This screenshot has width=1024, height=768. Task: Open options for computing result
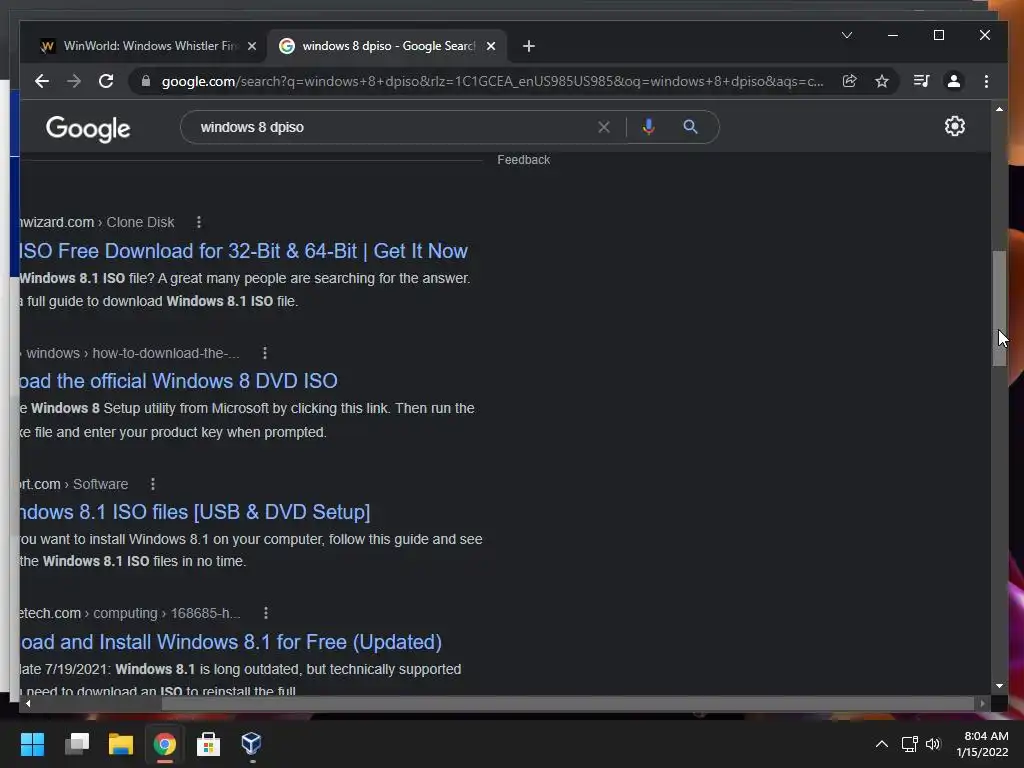point(265,613)
